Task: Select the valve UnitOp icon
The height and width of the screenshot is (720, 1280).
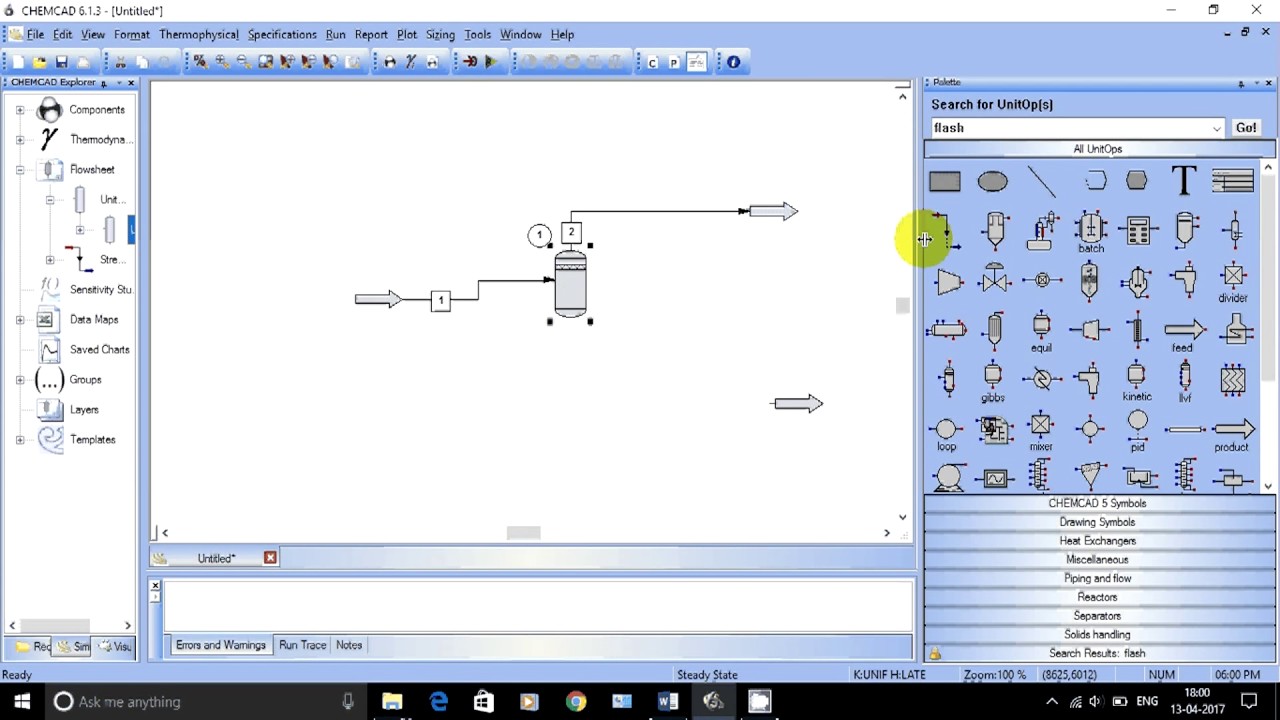Action: pyautogui.click(x=994, y=281)
